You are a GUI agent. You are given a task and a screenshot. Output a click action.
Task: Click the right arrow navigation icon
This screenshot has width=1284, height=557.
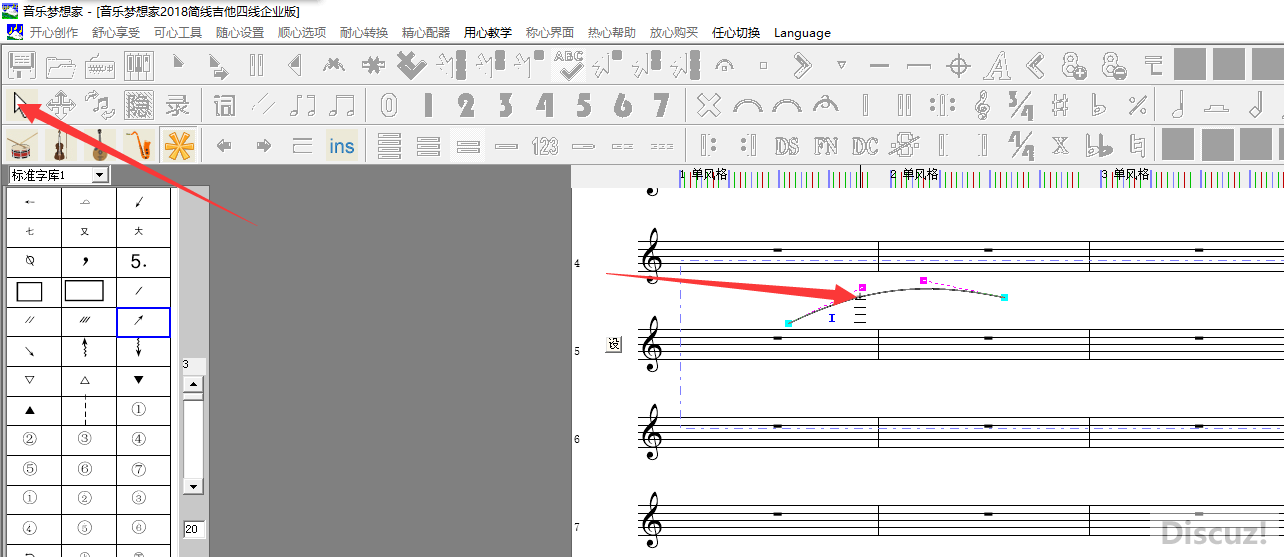coord(264,146)
